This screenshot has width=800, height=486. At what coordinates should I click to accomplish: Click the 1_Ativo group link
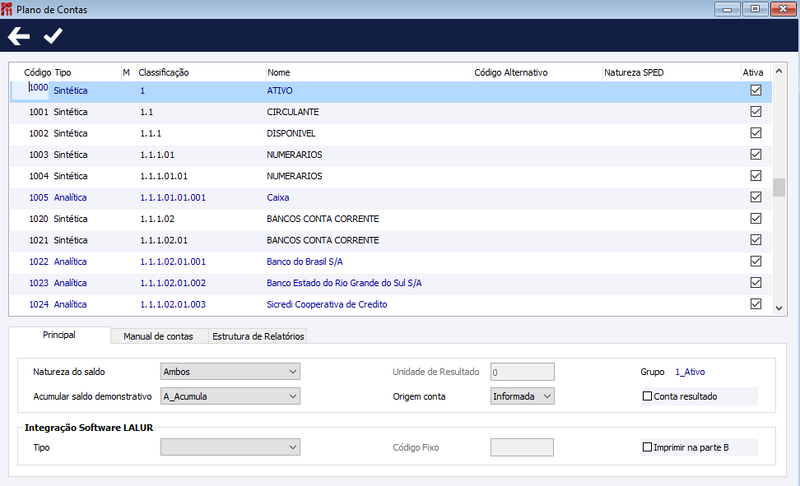point(690,372)
